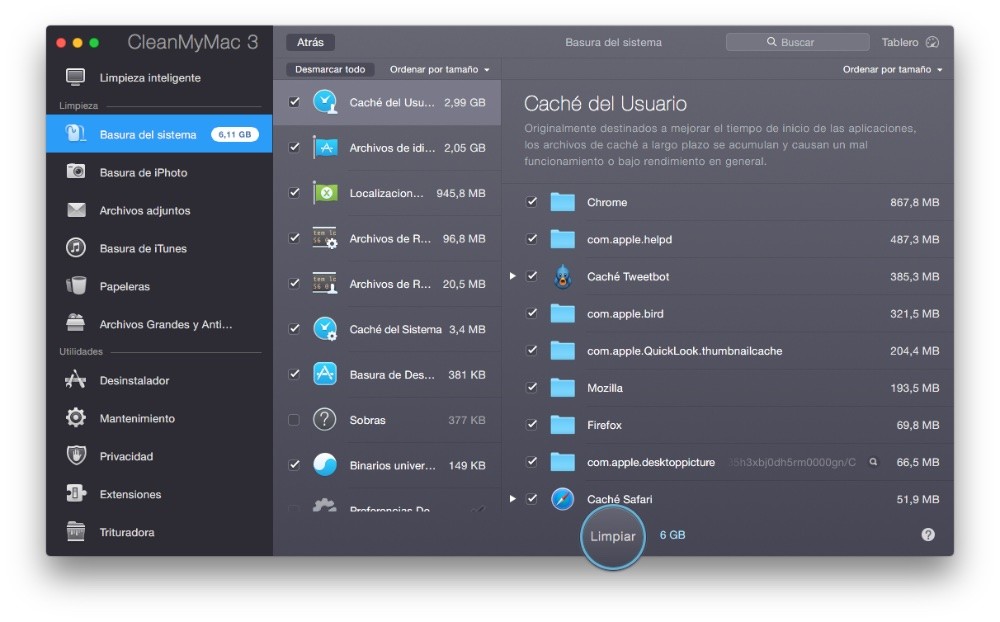Image resolution: width=1000 pixels, height=622 pixels.
Task: Click the Desmarcar todo button
Action: coord(330,69)
